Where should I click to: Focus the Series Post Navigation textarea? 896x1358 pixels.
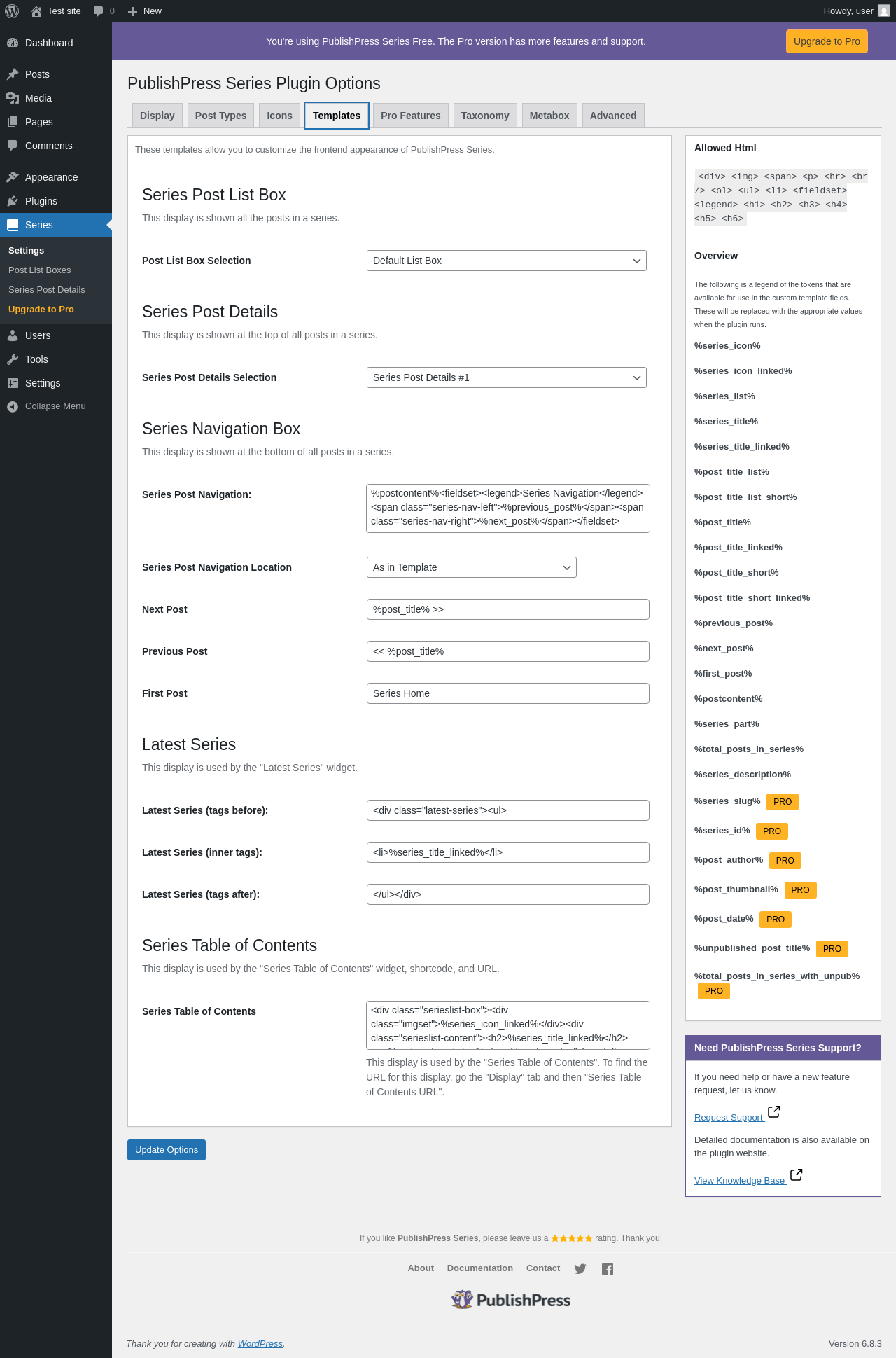(508, 508)
